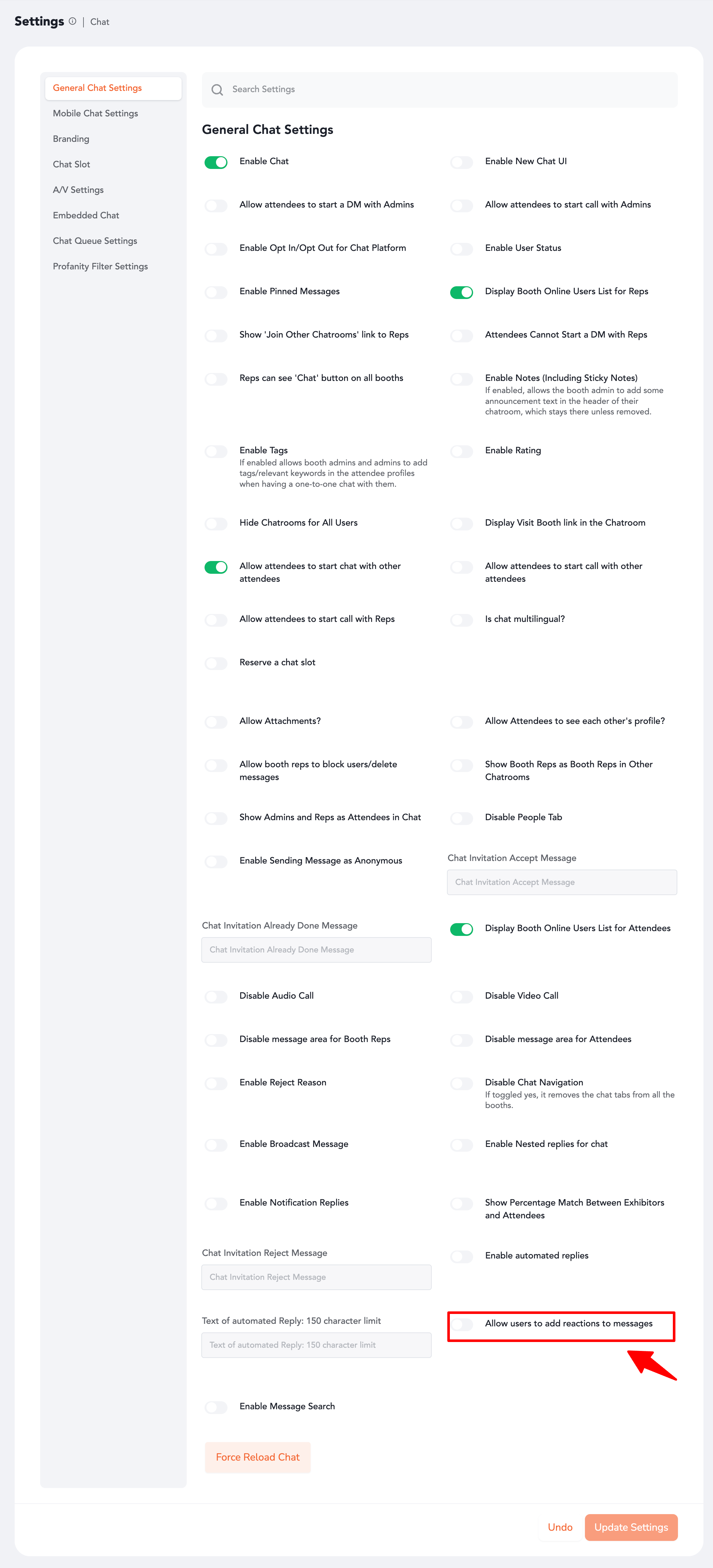This screenshot has width=713, height=1568.
Task: Toggle off Enable Chat switch
Action: [x=216, y=163]
